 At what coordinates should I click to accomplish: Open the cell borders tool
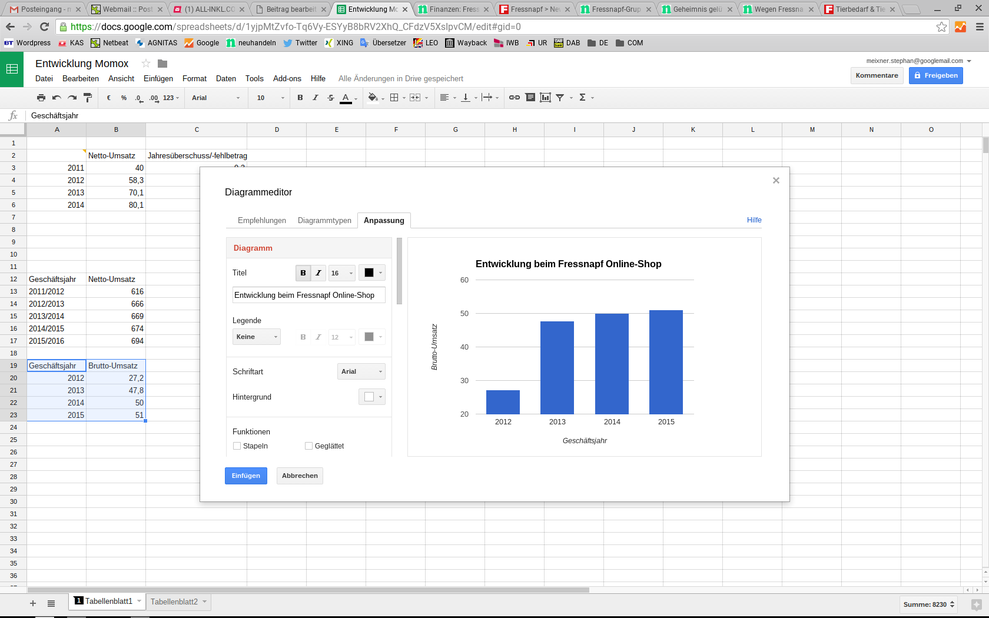click(x=394, y=98)
